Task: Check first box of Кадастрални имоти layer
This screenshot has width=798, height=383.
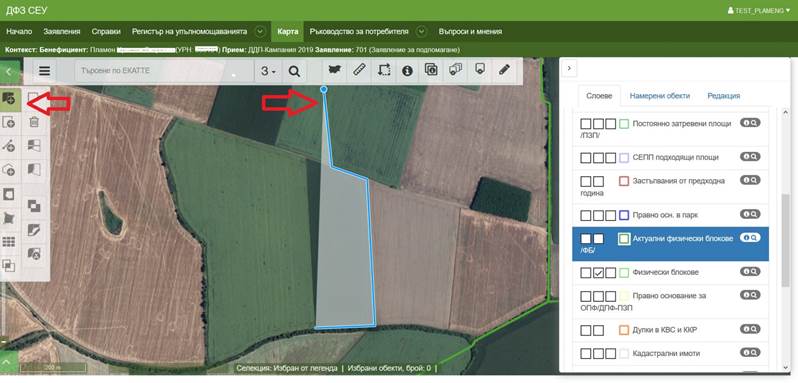Action: [586, 353]
